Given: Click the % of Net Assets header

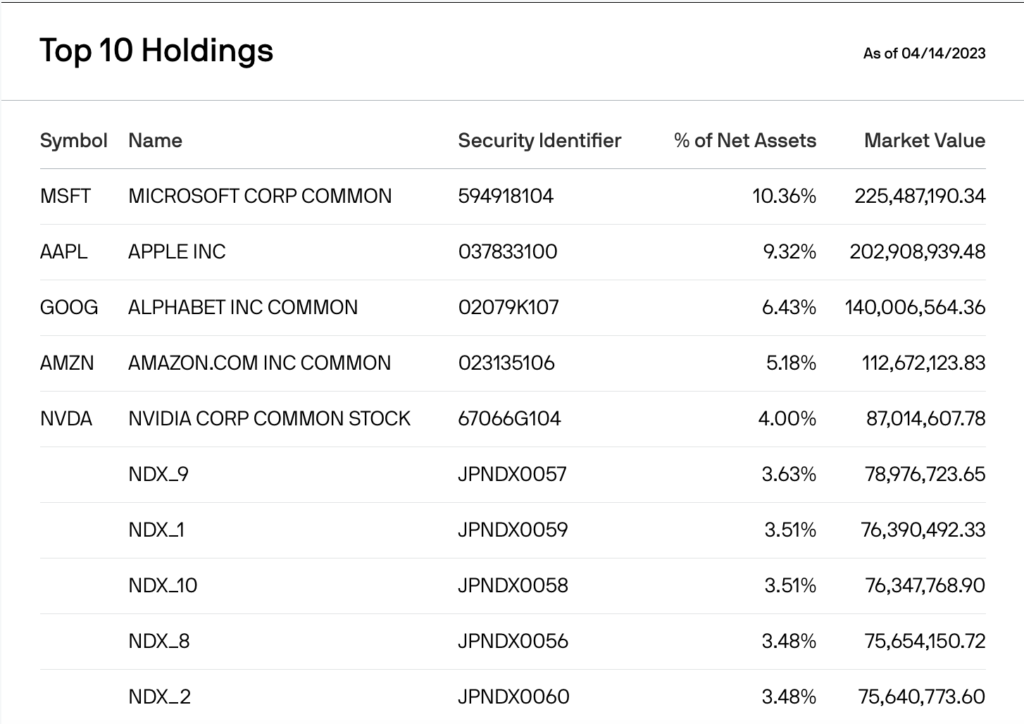Looking at the screenshot, I should pyautogui.click(x=744, y=141).
